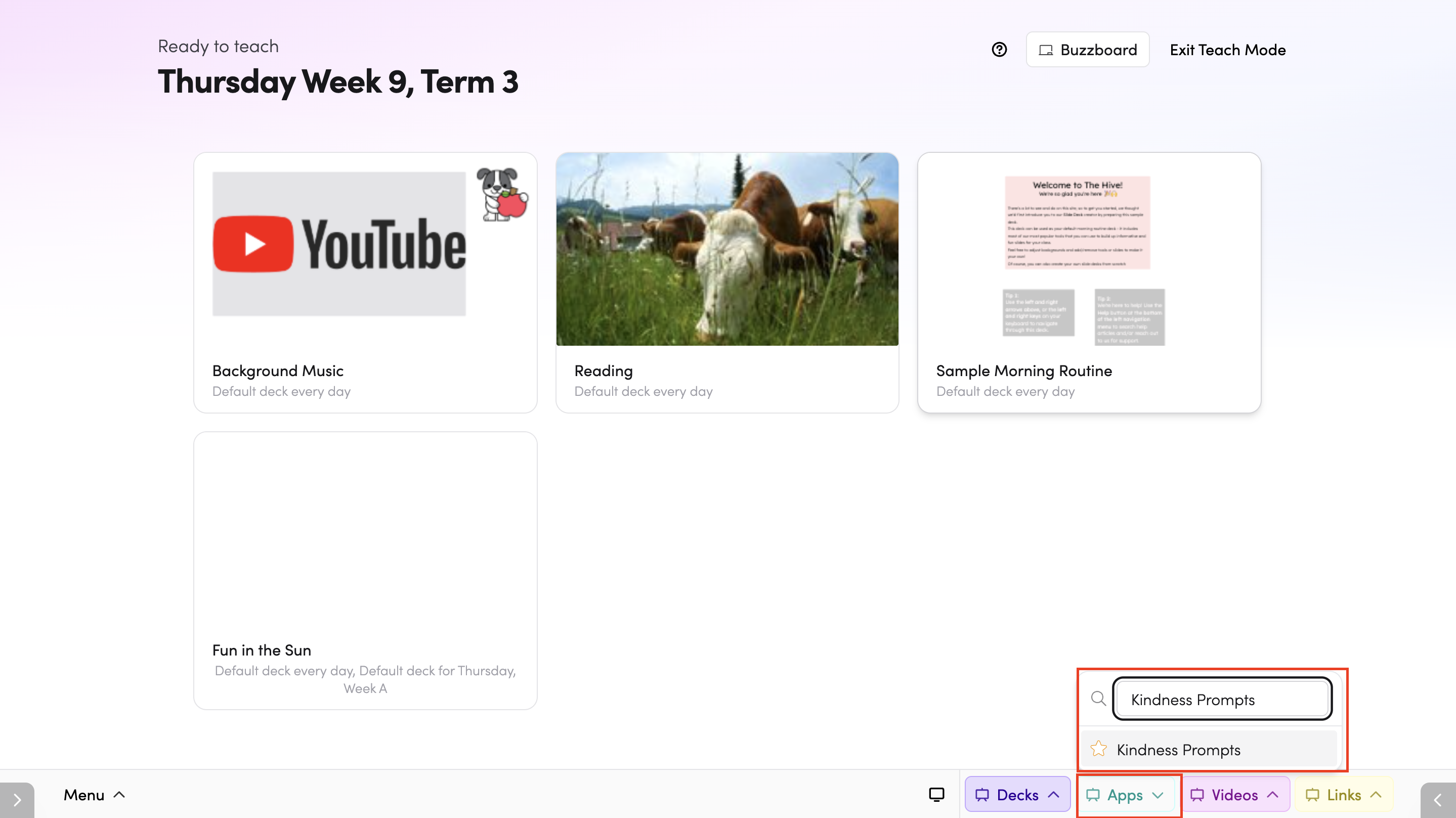Screen dimensions: 1456x818
Task: Click Exit Teach Mode
Action: coord(1228,50)
